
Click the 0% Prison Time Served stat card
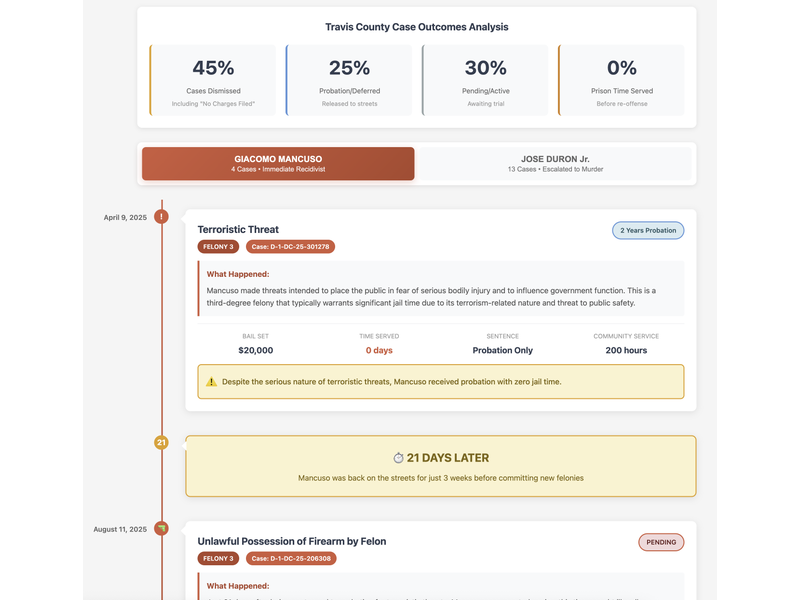(621, 78)
